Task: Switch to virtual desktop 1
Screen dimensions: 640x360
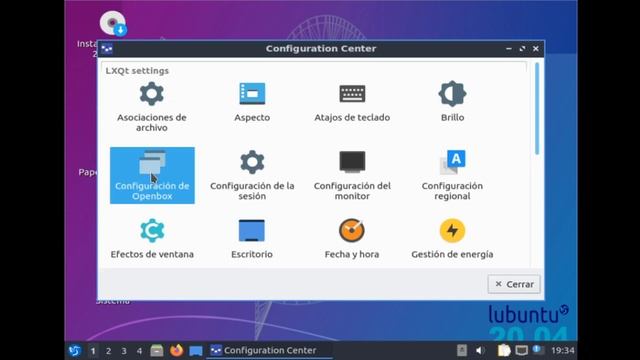Action: pos(93,351)
